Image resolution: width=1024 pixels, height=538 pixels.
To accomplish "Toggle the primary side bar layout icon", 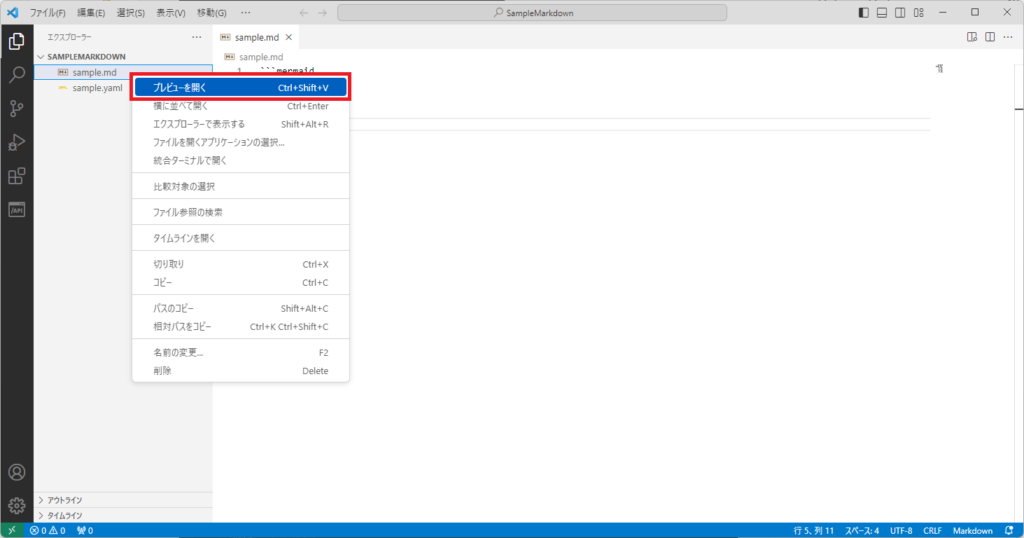I will click(863, 12).
